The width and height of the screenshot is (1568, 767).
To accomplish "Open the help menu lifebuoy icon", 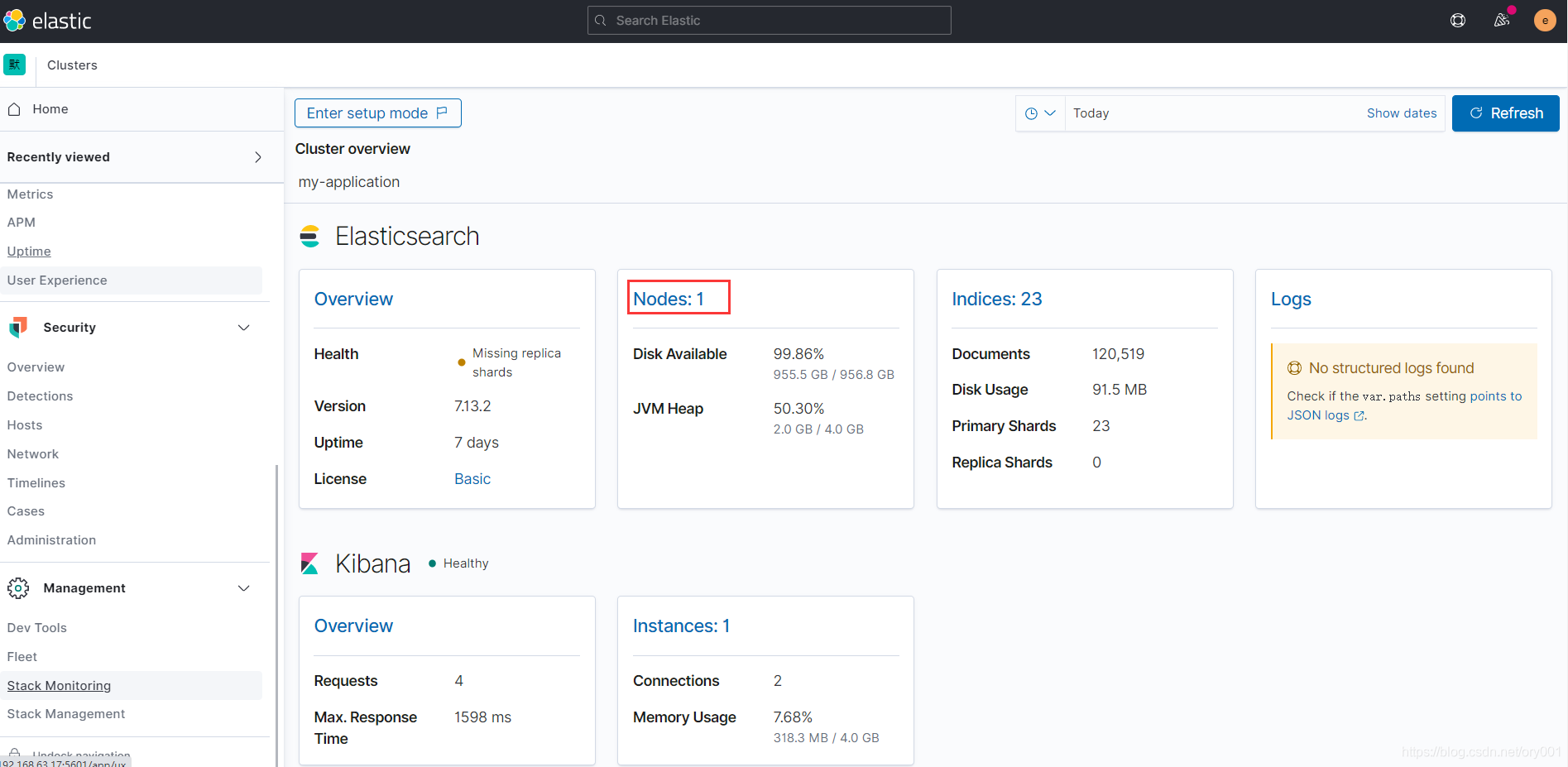I will pos(1458,21).
